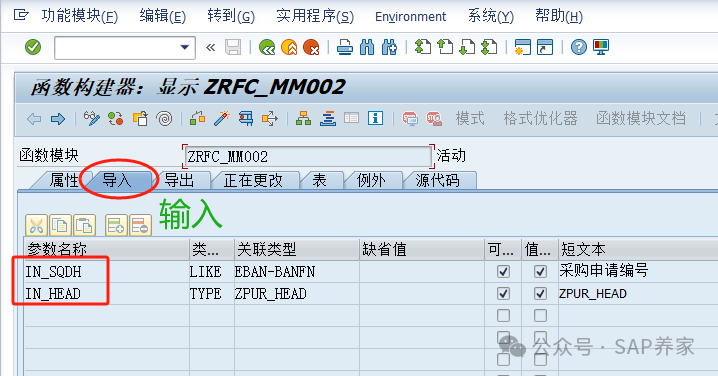The image size is (718, 376).
Task: Click the Cut scissors icon above the table
Action: click(x=37, y=225)
